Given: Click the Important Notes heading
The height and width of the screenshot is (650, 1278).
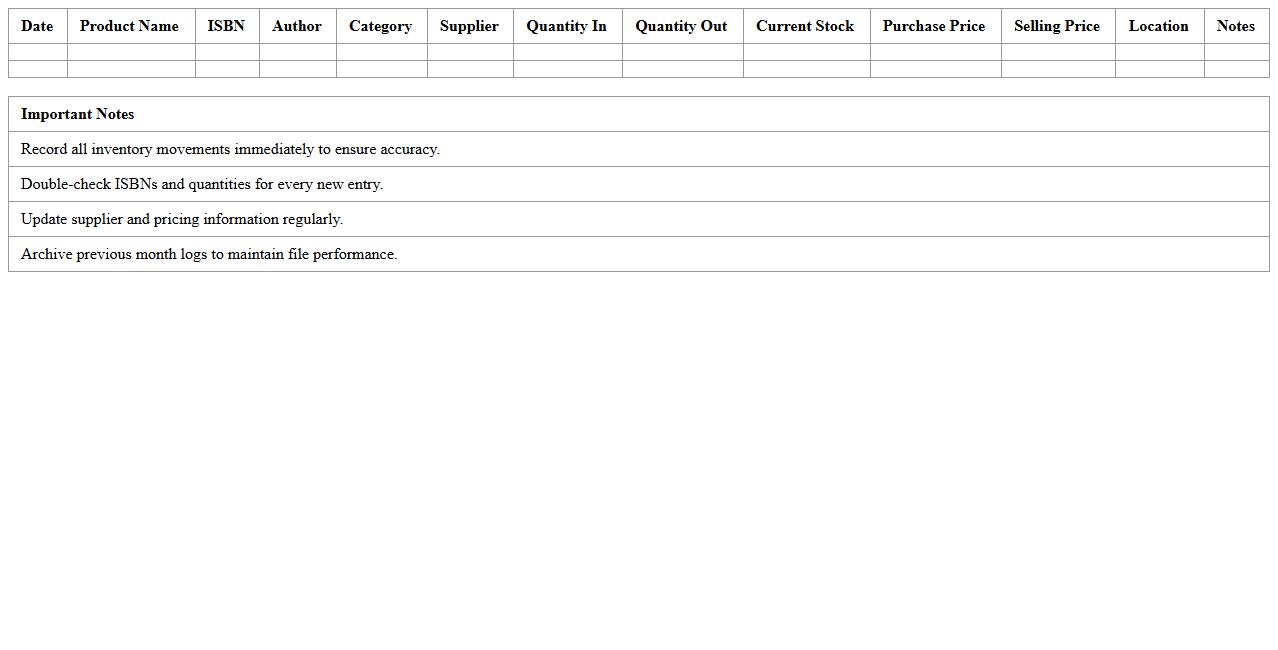Looking at the screenshot, I should (77, 114).
